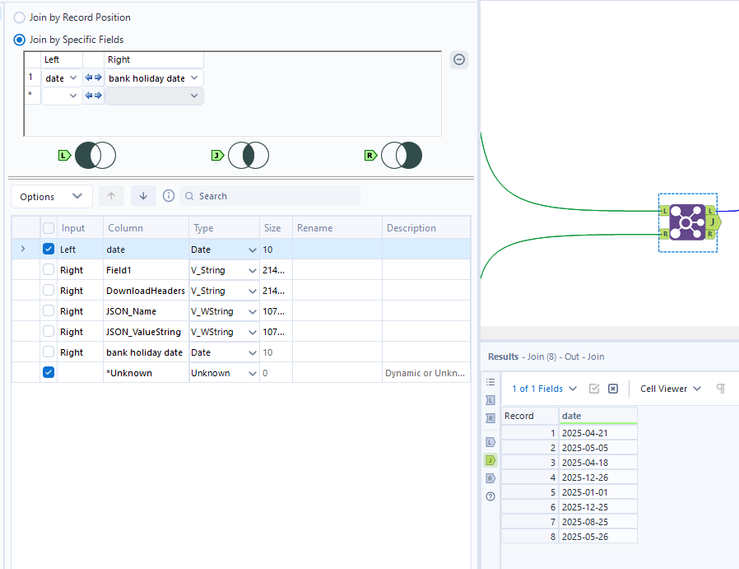
Task: Click the checkmark icon in Results toolbar
Action: pyautogui.click(x=594, y=388)
